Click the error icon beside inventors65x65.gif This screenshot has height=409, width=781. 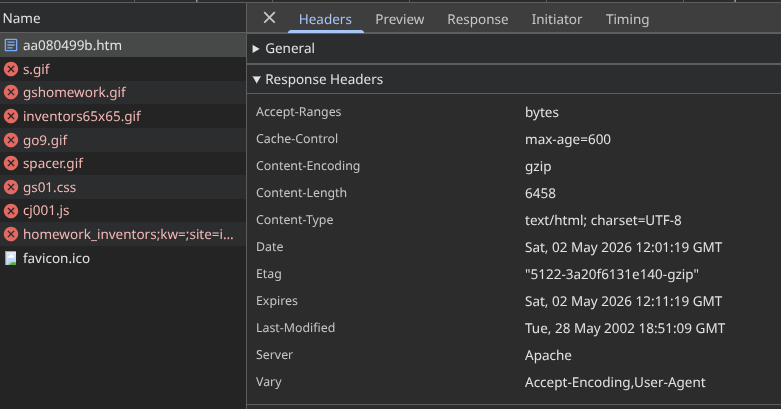(x=10, y=116)
